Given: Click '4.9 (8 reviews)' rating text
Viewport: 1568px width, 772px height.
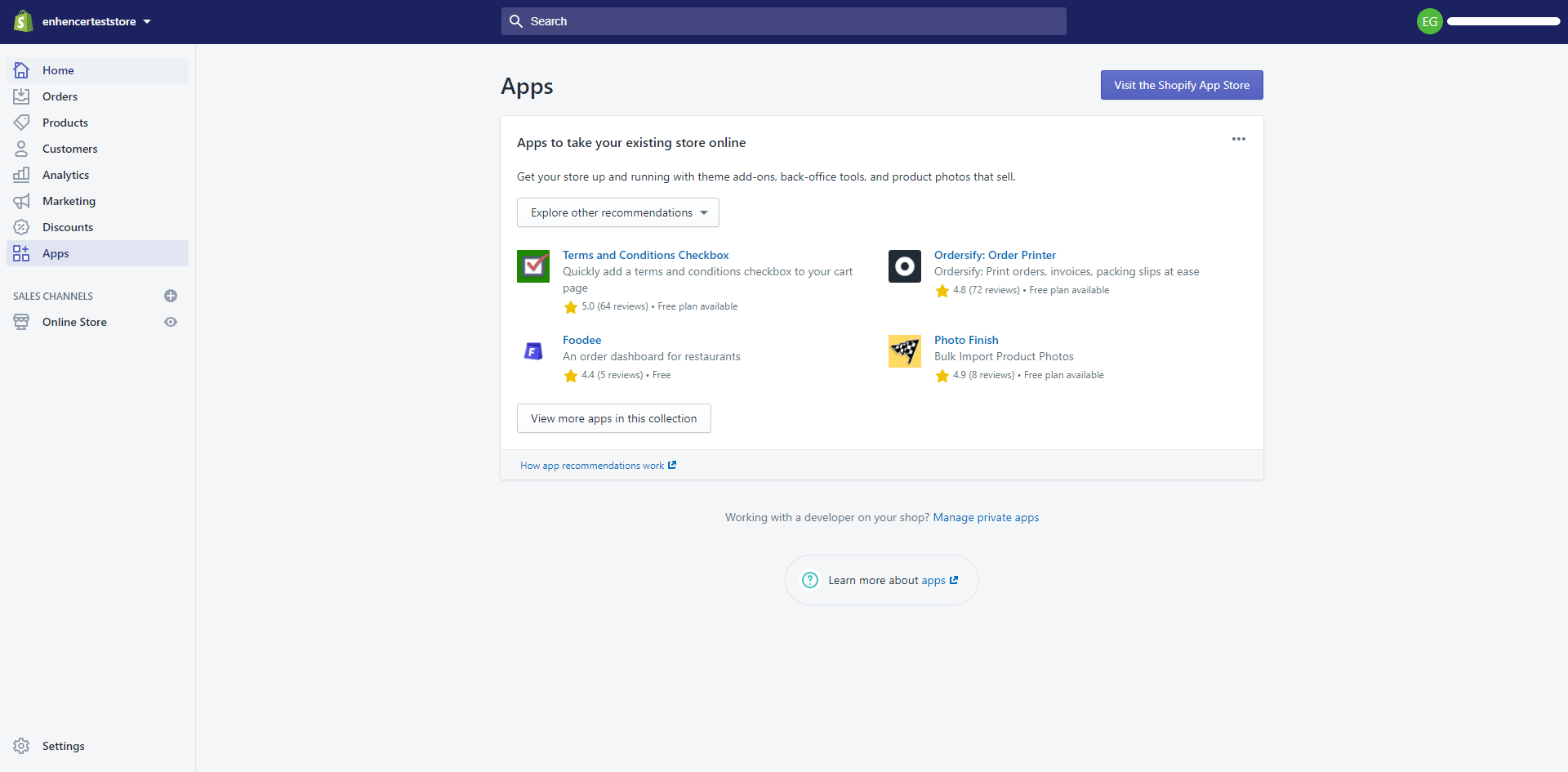Looking at the screenshot, I should pos(983,375).
